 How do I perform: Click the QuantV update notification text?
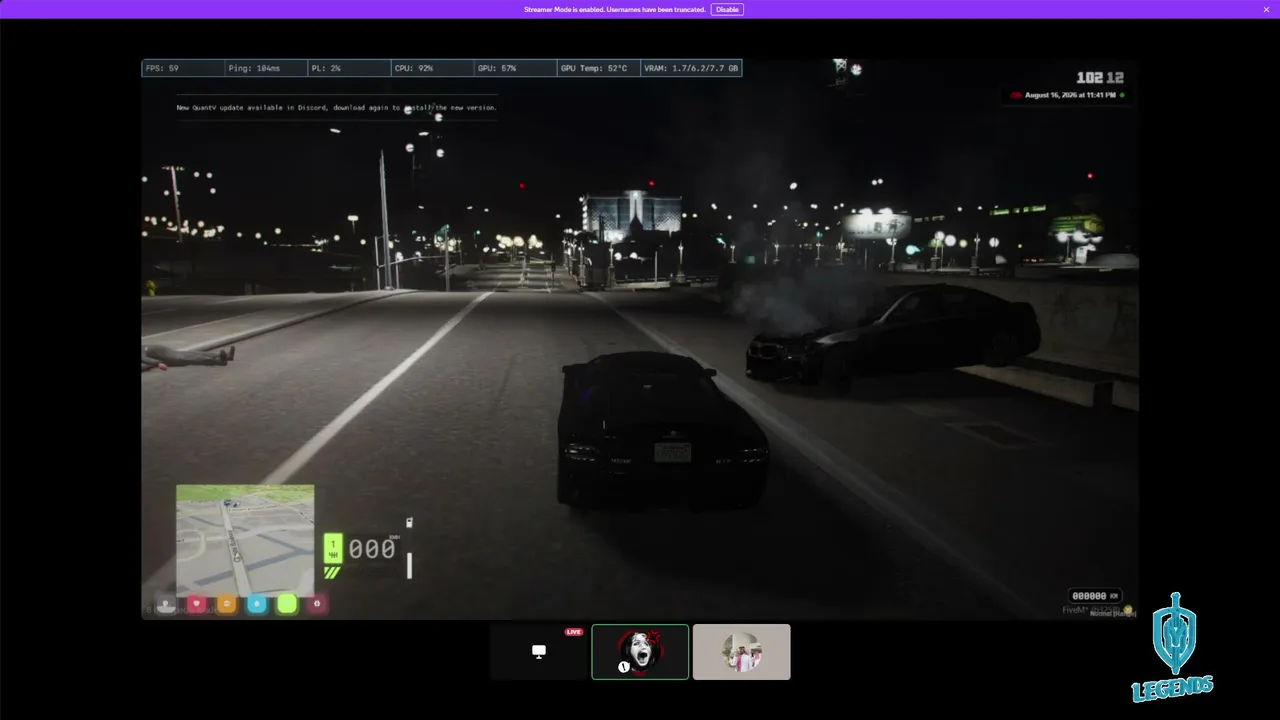tap(337, 107)
